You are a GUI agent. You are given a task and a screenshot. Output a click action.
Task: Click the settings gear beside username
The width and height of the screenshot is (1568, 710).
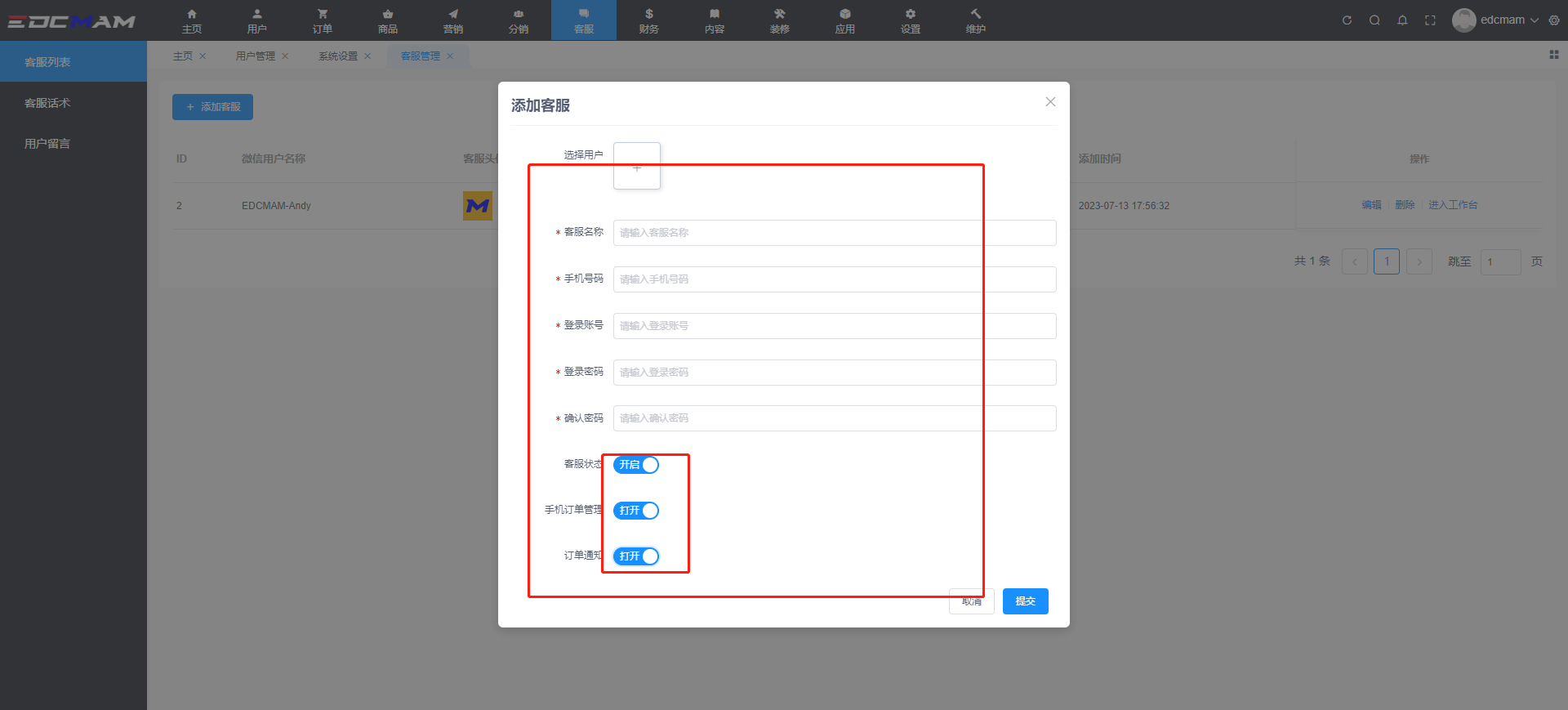tap(1554, 20)
